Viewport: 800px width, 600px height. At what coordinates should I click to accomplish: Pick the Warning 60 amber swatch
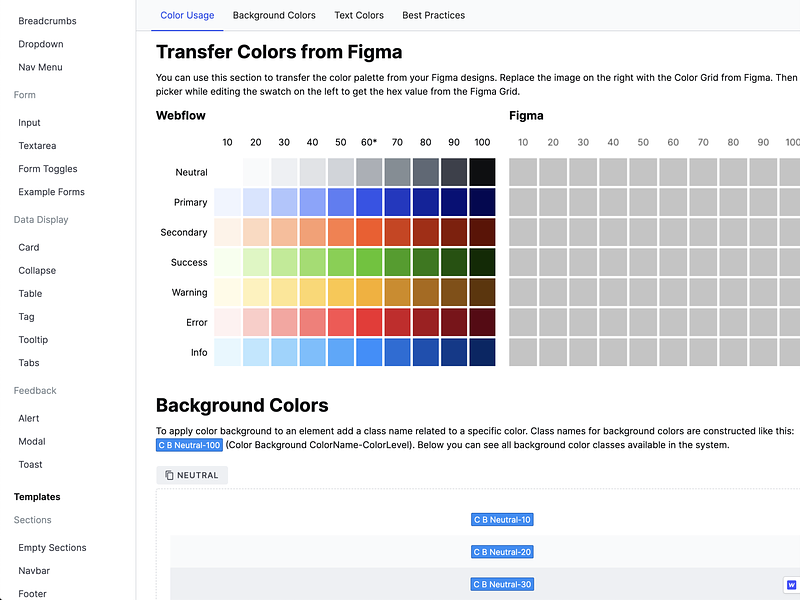[x=369, y=292]
